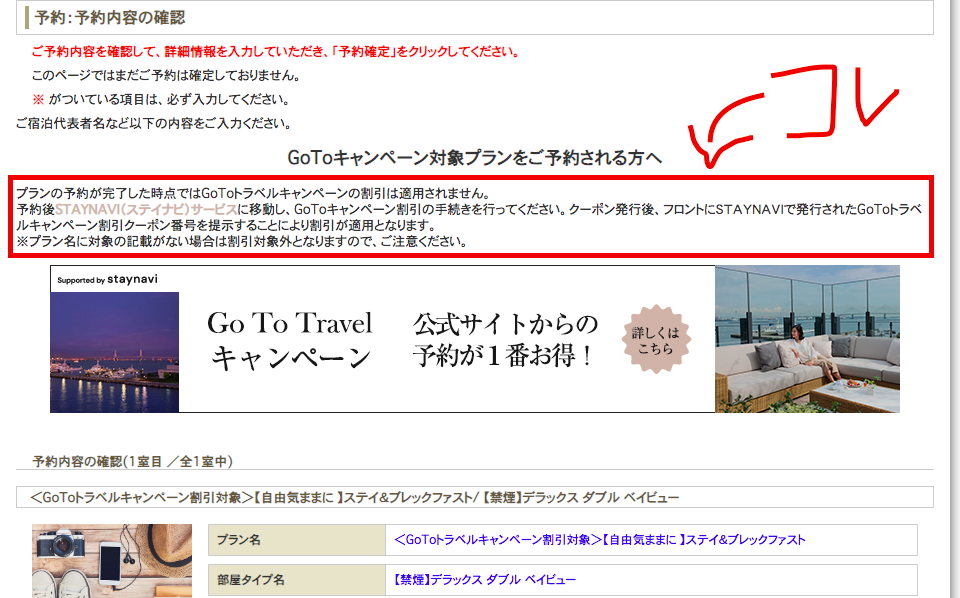Image resolution: width=960 pixels, height=598 pixels.
Task: Click the camera and hat plan thumbnail
Action: coord(112,561)
